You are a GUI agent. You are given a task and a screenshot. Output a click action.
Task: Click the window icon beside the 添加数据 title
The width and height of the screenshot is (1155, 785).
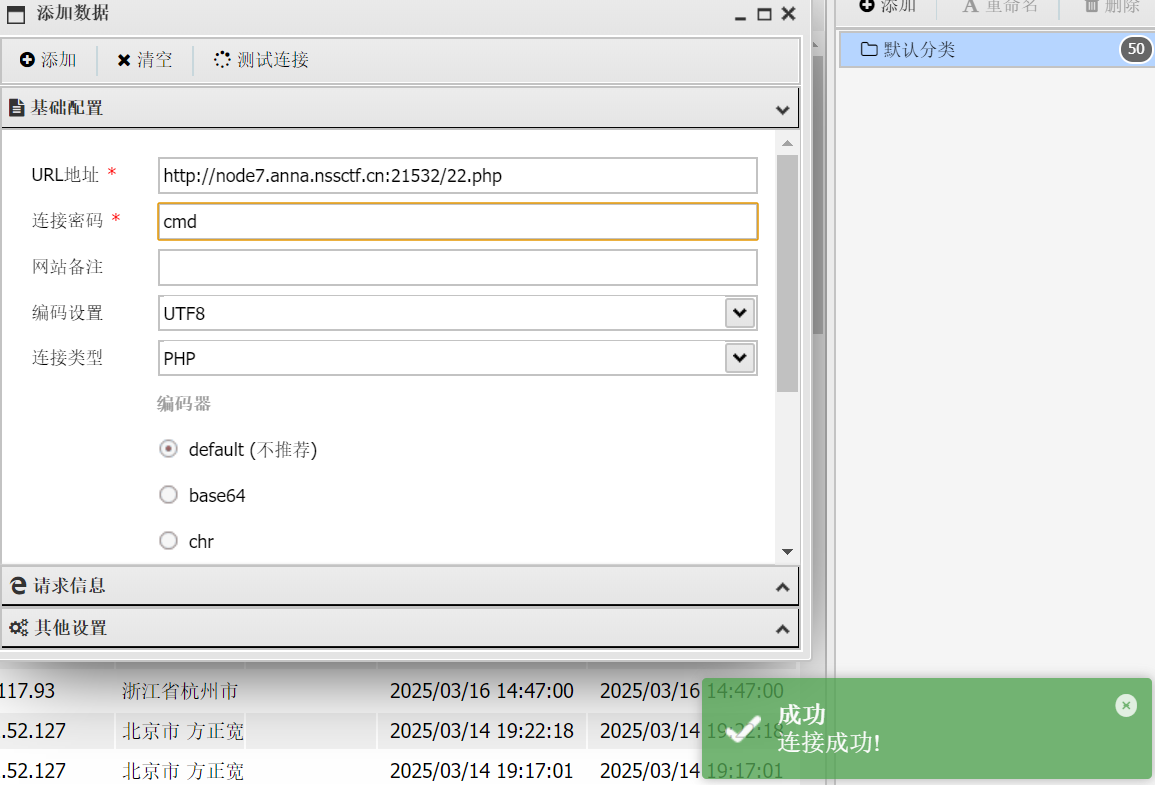(15, 14)
